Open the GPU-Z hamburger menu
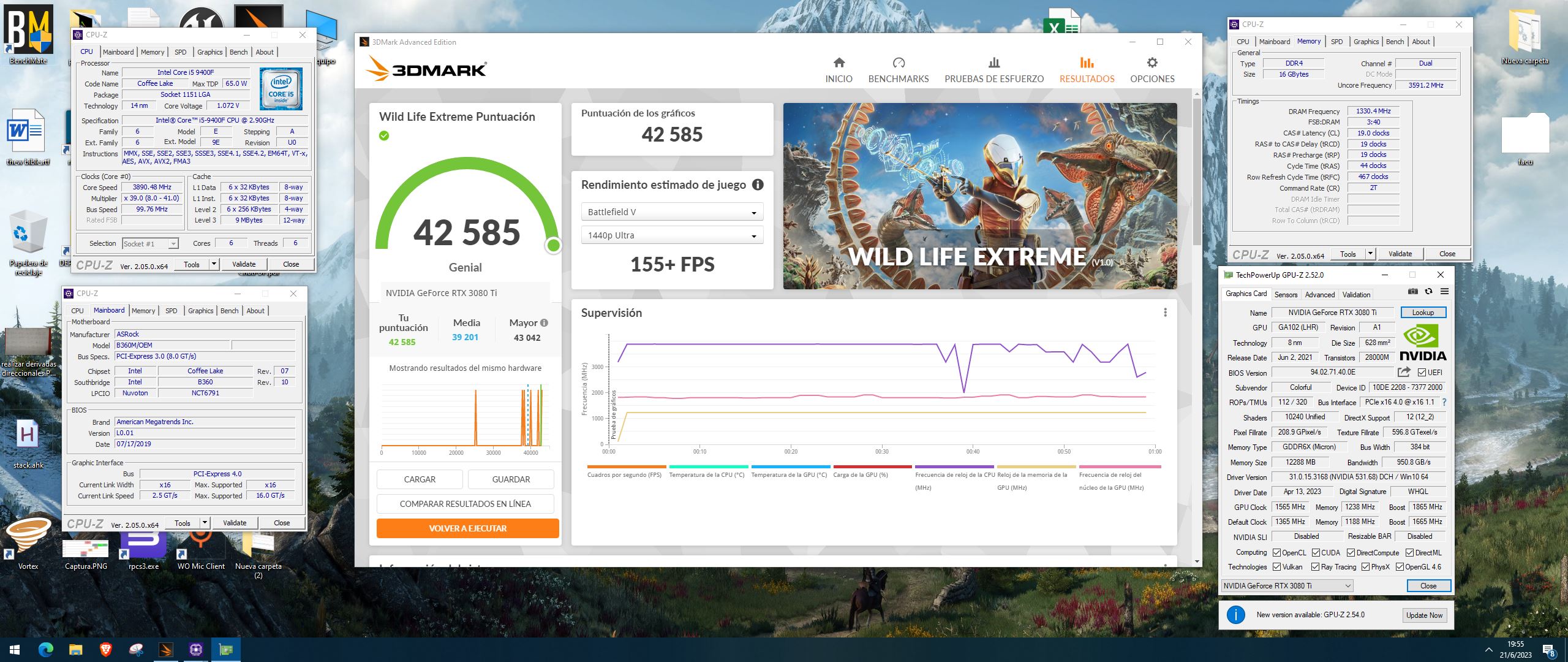Screen dimensions: 1568x662 pos(1444,292)
